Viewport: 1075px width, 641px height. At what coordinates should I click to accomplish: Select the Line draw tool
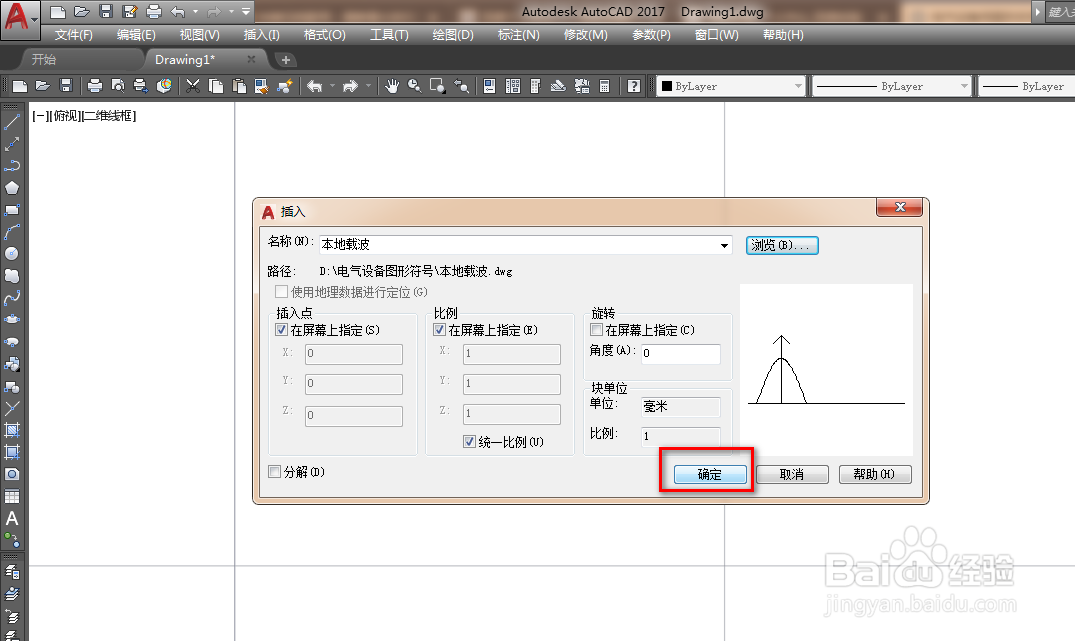tap(12, 123)
